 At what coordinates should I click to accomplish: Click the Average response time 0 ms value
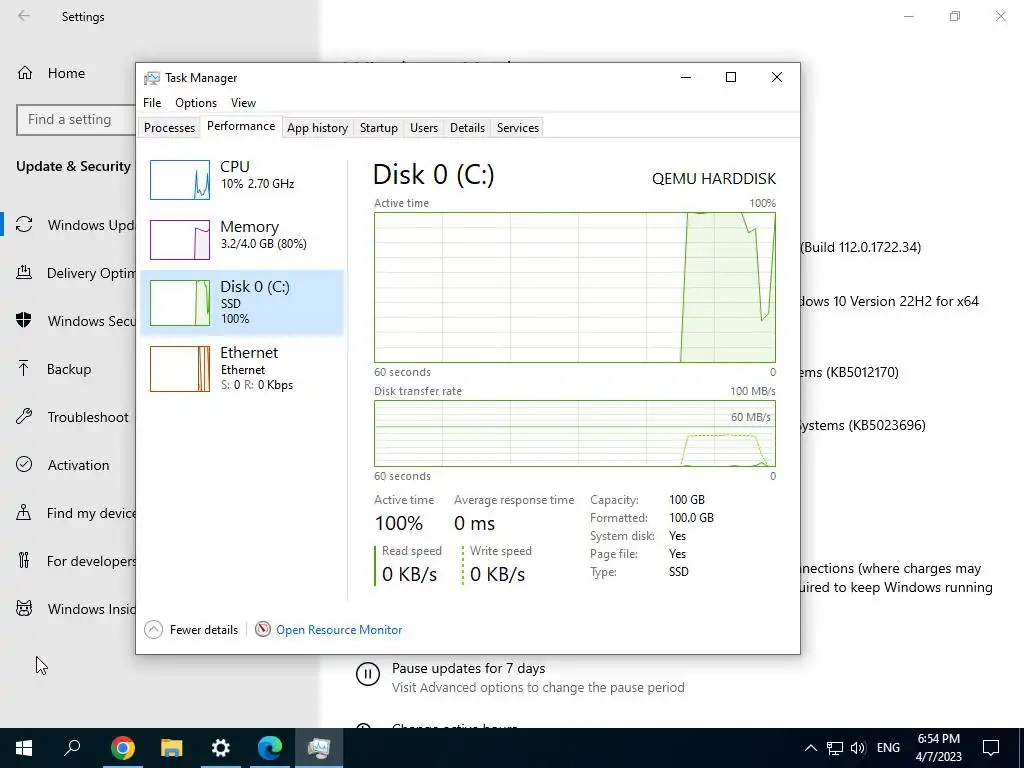[474, 523]
